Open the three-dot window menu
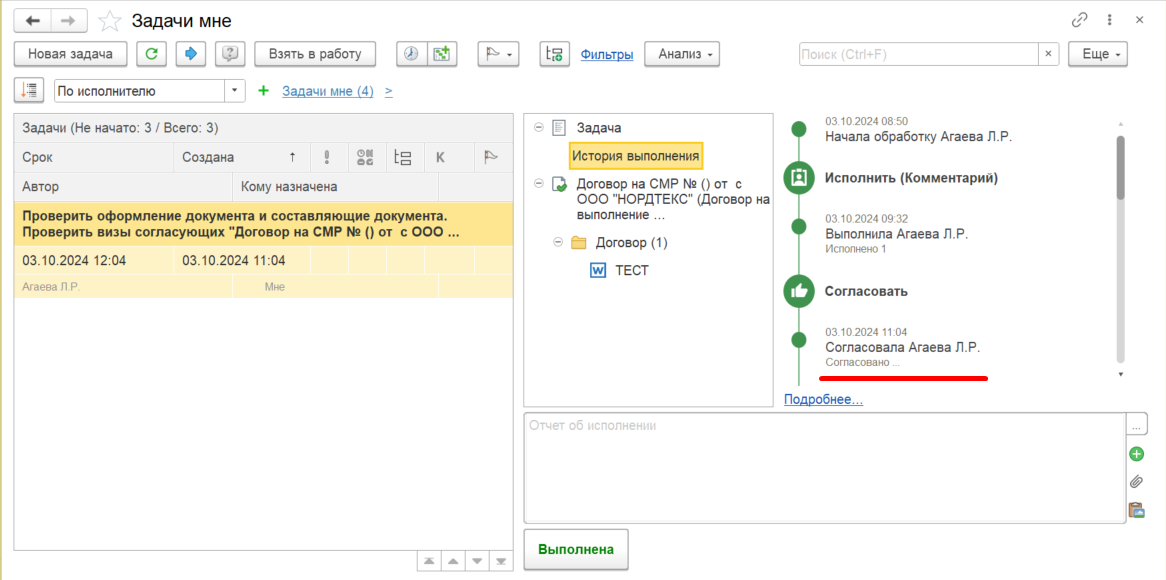 (x=1109, y=21)
